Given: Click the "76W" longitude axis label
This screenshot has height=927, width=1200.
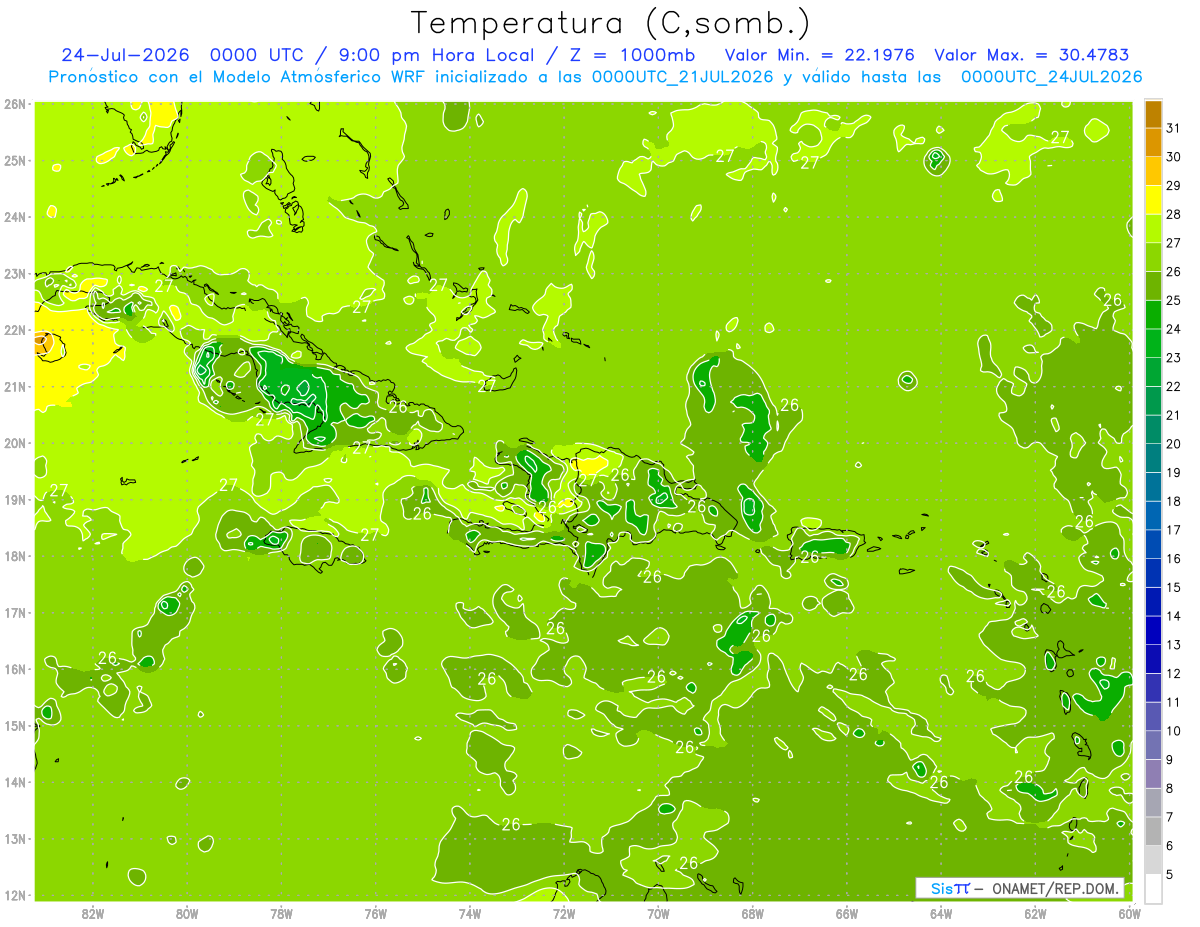Looking at the screenshot, I should tap(376, 913).
